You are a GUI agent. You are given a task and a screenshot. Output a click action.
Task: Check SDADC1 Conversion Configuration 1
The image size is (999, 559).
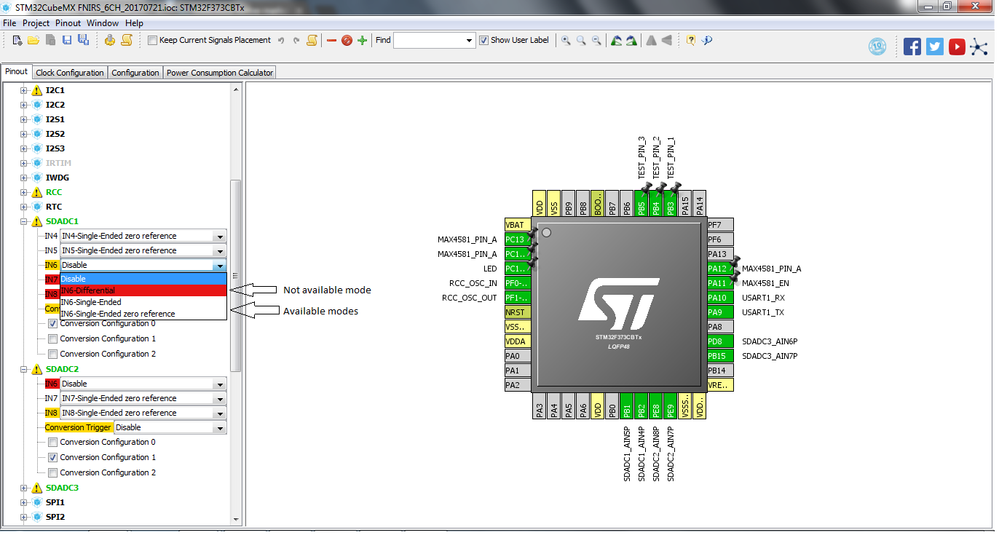[x=53, y=339]
